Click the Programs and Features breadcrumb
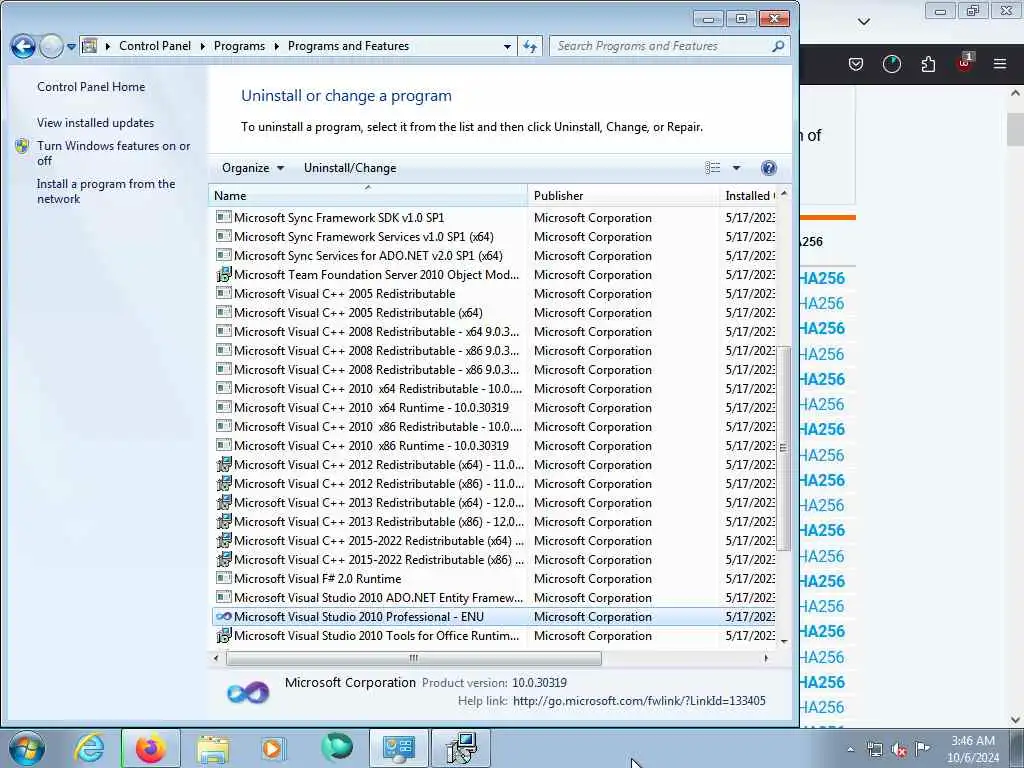The width and height of the screenshot is (1024, 768). click(348, 46)
